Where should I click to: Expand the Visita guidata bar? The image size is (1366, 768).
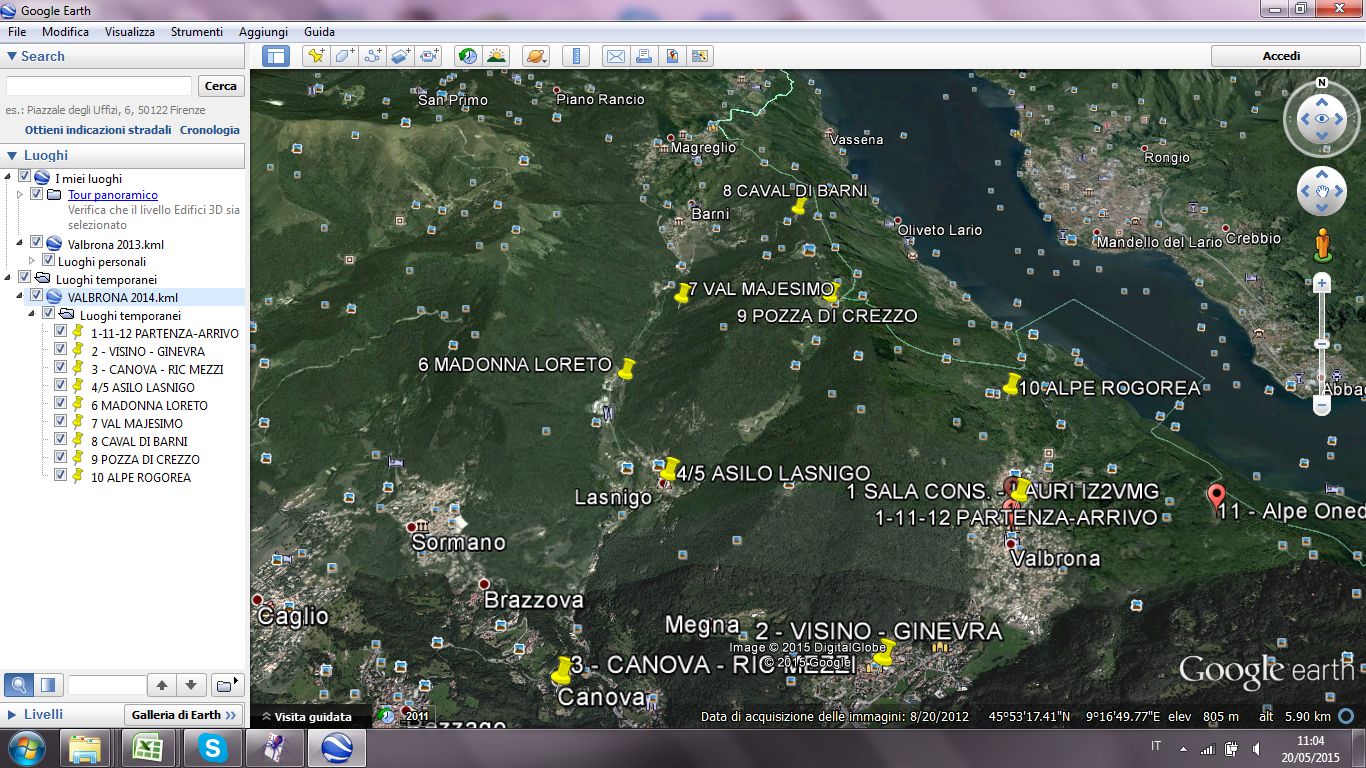[x=306, y=716]
